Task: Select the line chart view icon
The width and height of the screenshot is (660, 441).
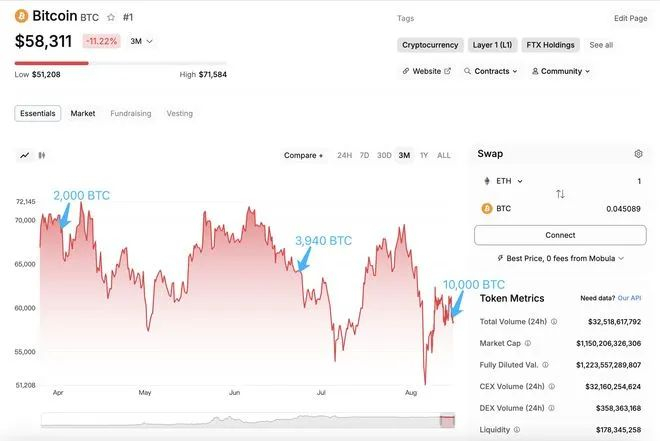Action: [x=25, y=155]
